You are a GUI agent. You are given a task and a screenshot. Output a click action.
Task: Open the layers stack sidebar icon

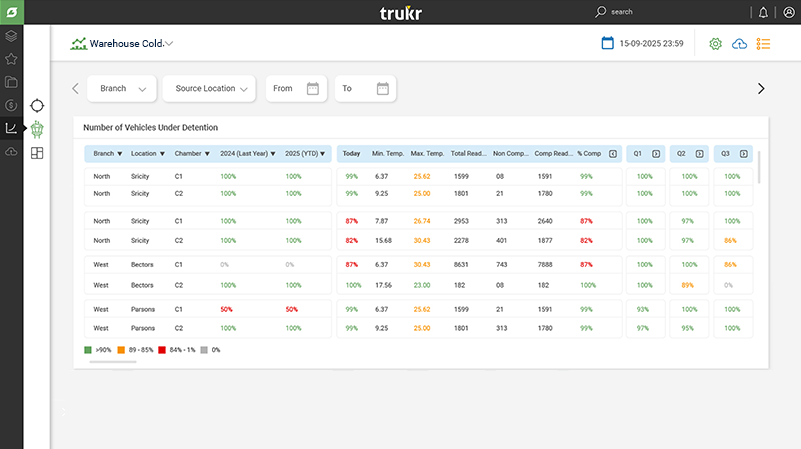point(11,36)
